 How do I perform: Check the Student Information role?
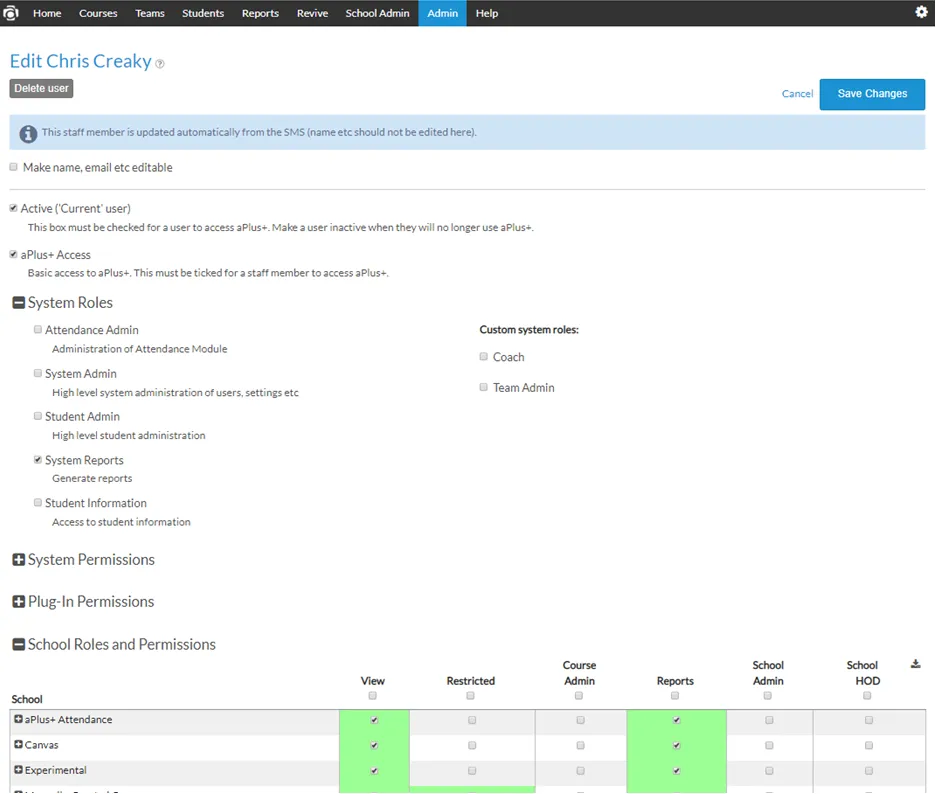click(38, 503)
